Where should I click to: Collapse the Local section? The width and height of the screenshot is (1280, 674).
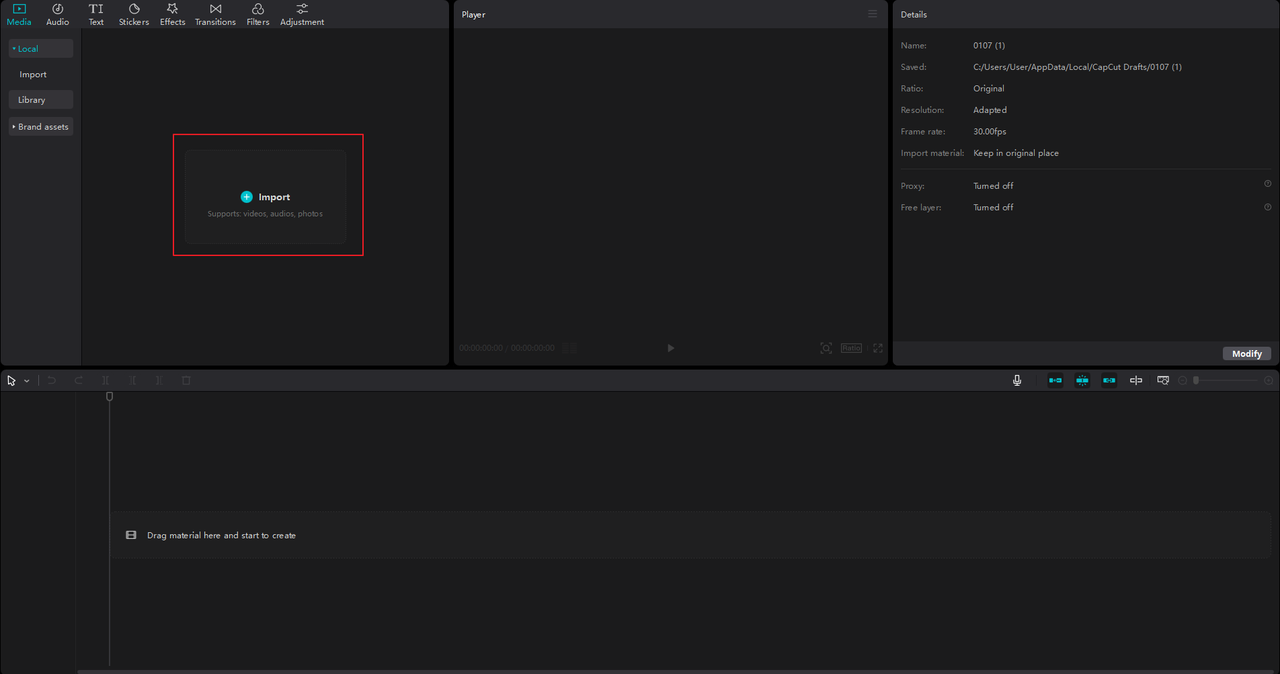[x=41, y=48]
